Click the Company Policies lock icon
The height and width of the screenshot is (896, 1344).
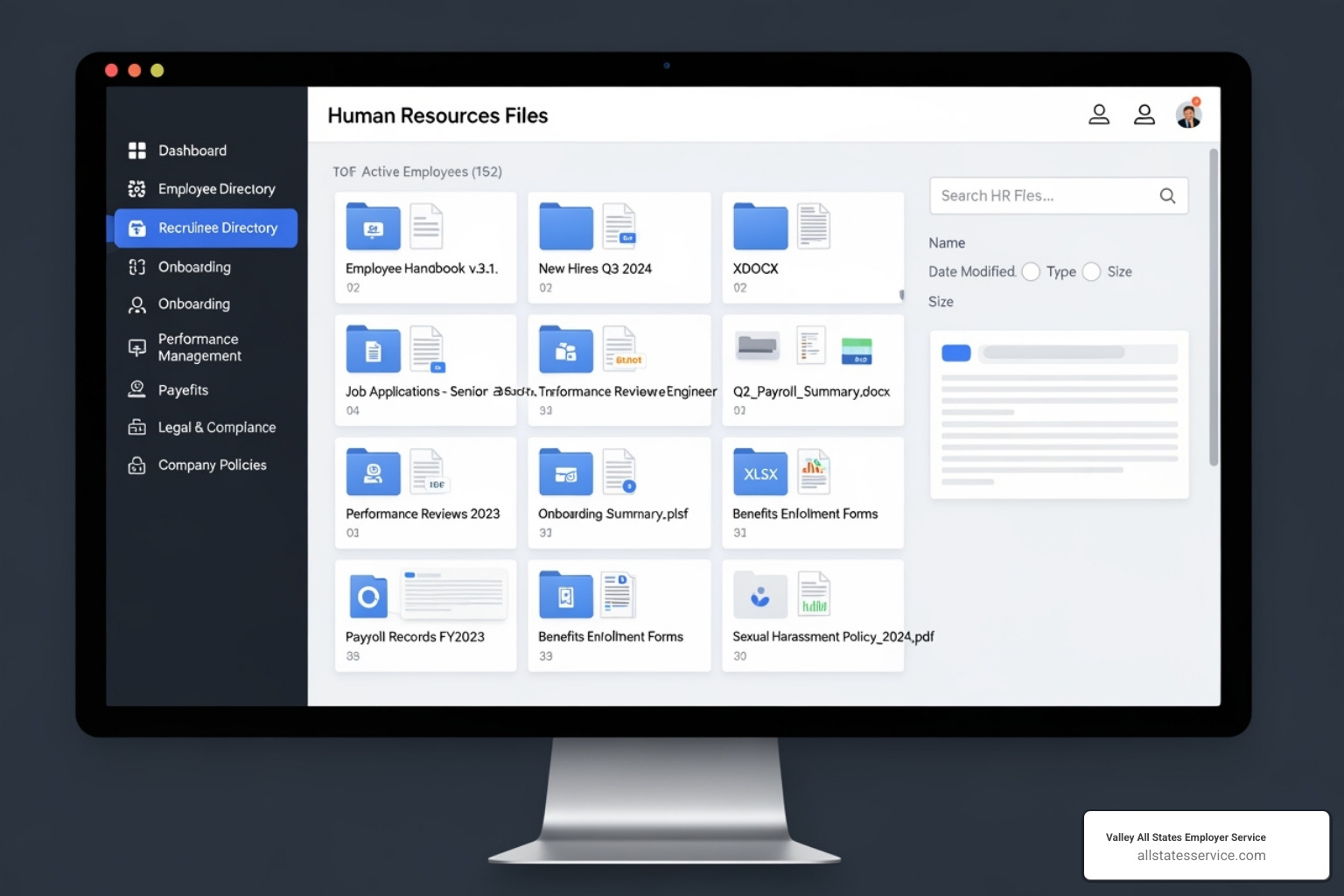pos(137,465)
